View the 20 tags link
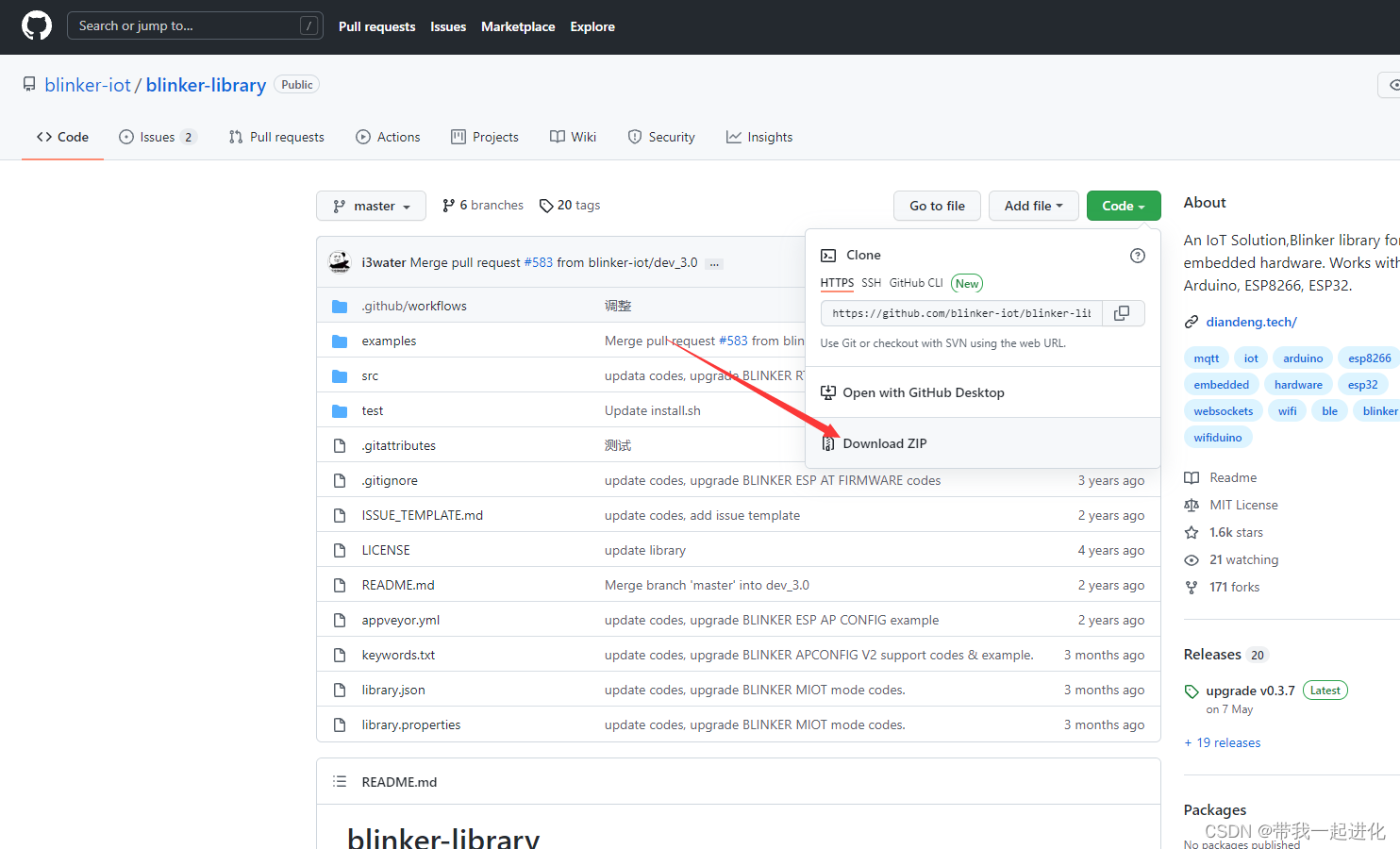 (x=570, y=205)
